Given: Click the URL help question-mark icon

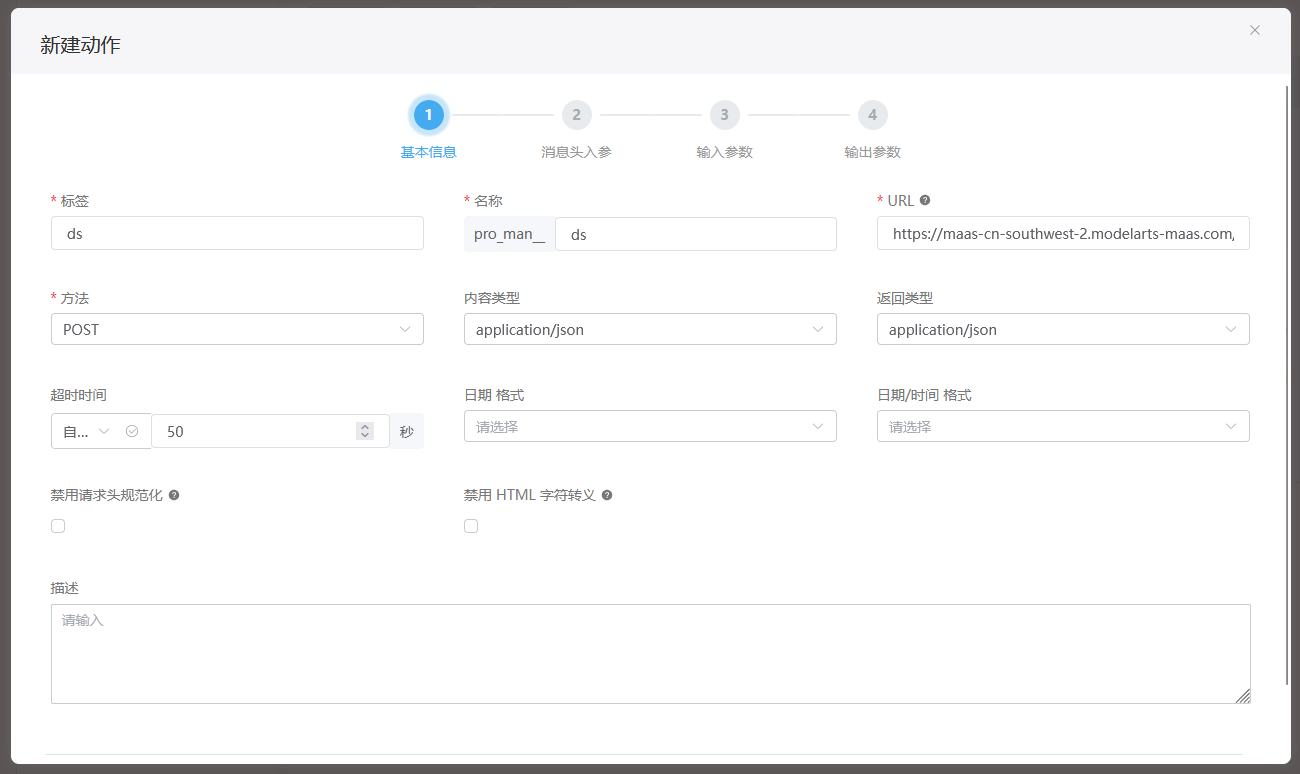Looking at the screenshot, I should (x=925, y=200).
